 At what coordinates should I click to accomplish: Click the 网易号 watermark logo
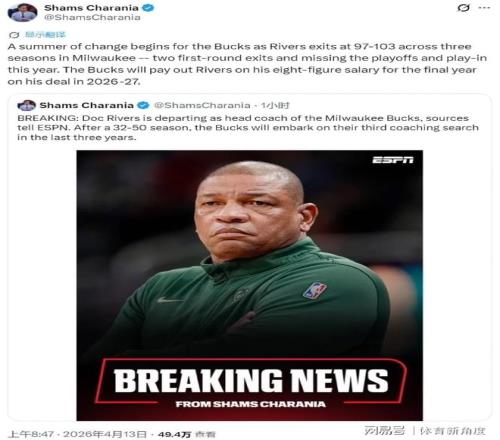(384, 430)
